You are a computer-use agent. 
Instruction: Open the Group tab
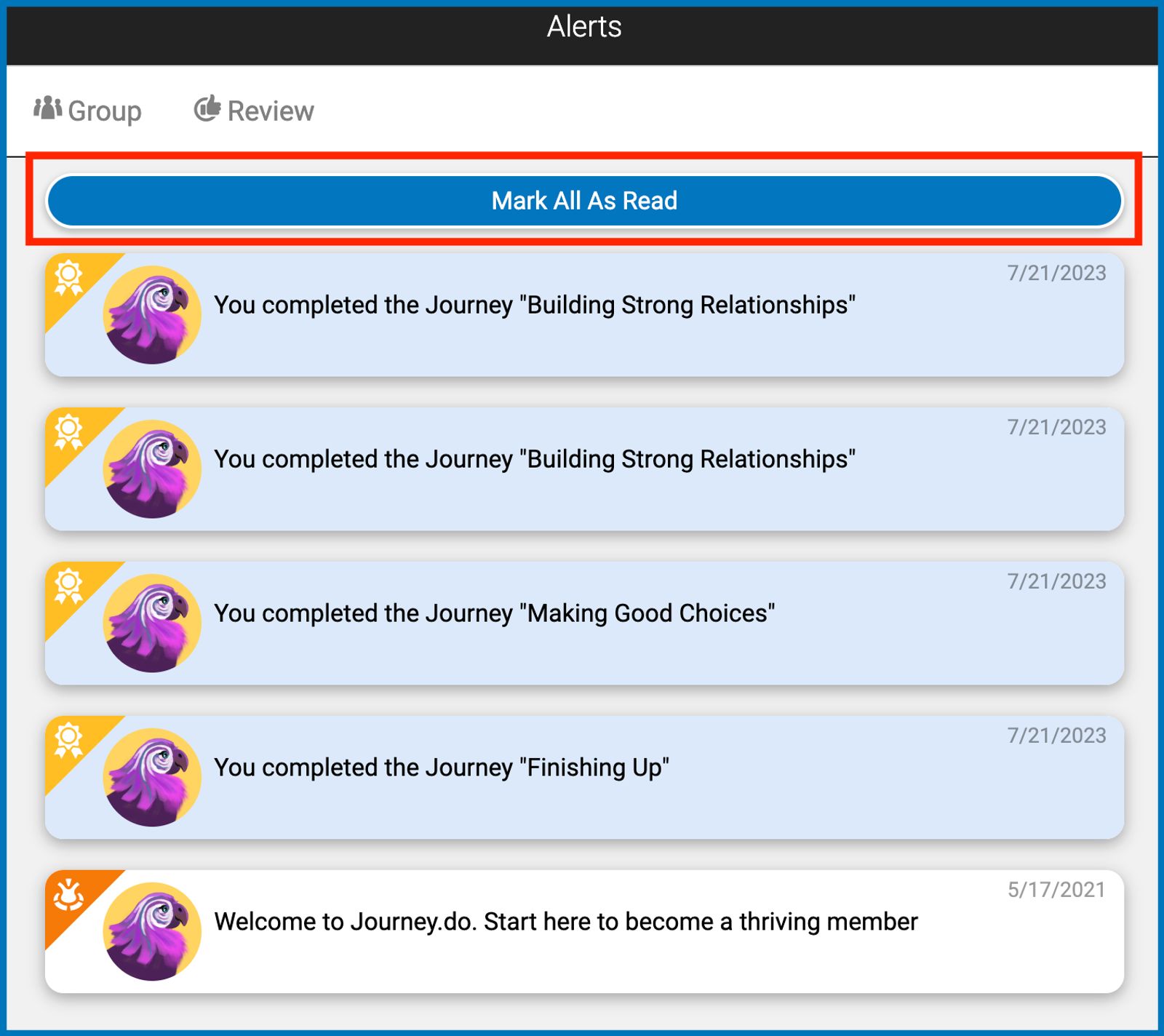[x=87, y=111]
